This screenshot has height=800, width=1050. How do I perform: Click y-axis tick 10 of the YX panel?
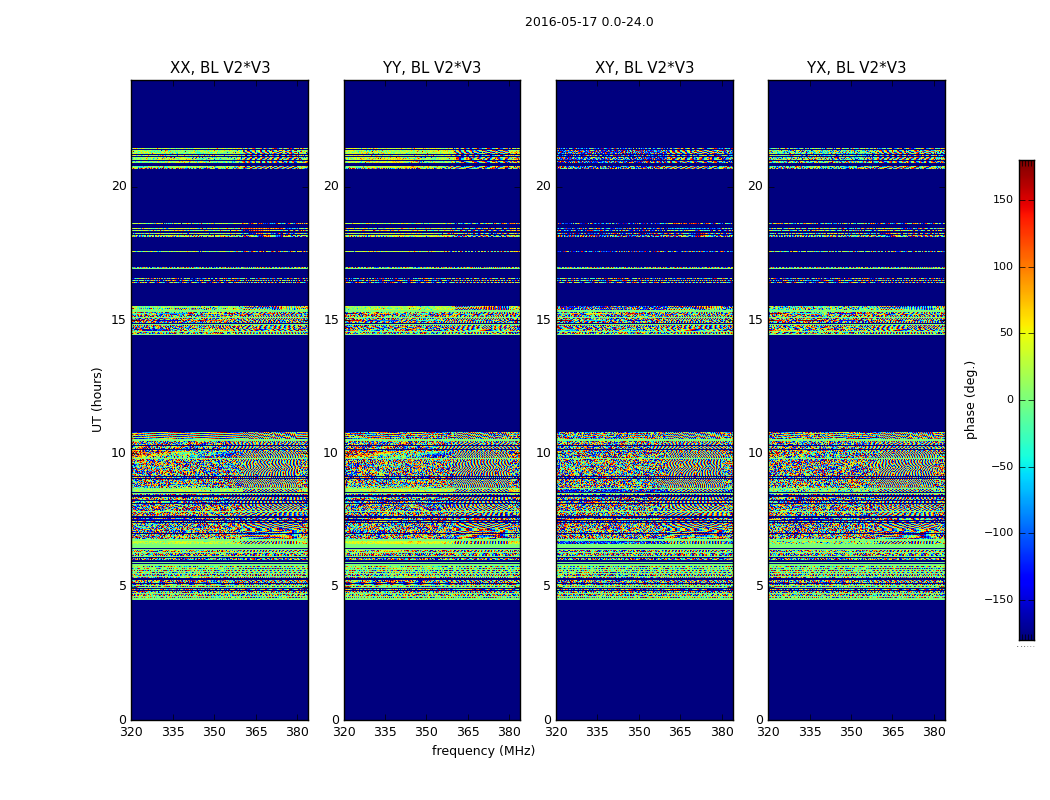pos(755,453)
